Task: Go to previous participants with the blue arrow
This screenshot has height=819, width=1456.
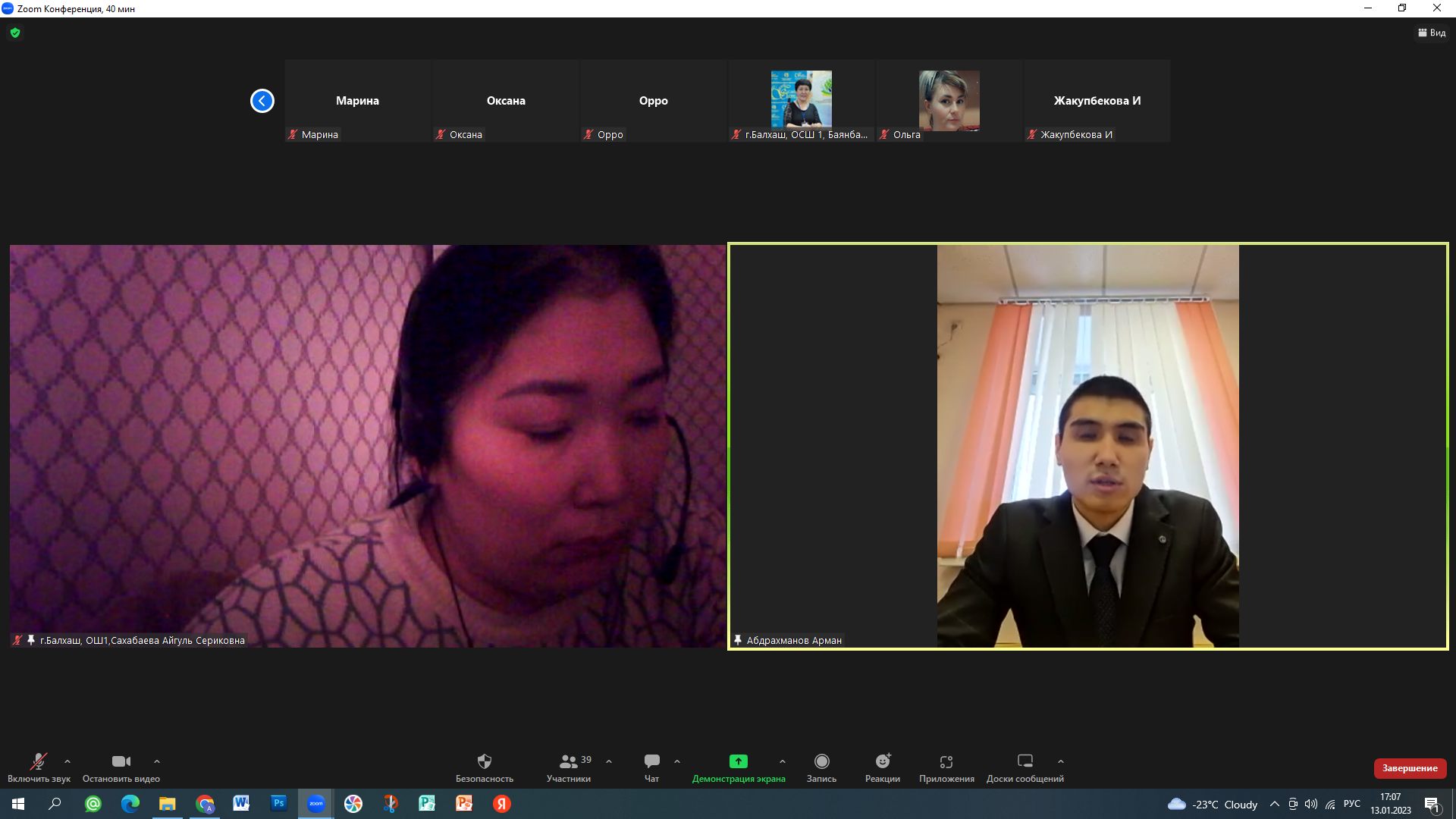Action: click(x=262, y=101)
